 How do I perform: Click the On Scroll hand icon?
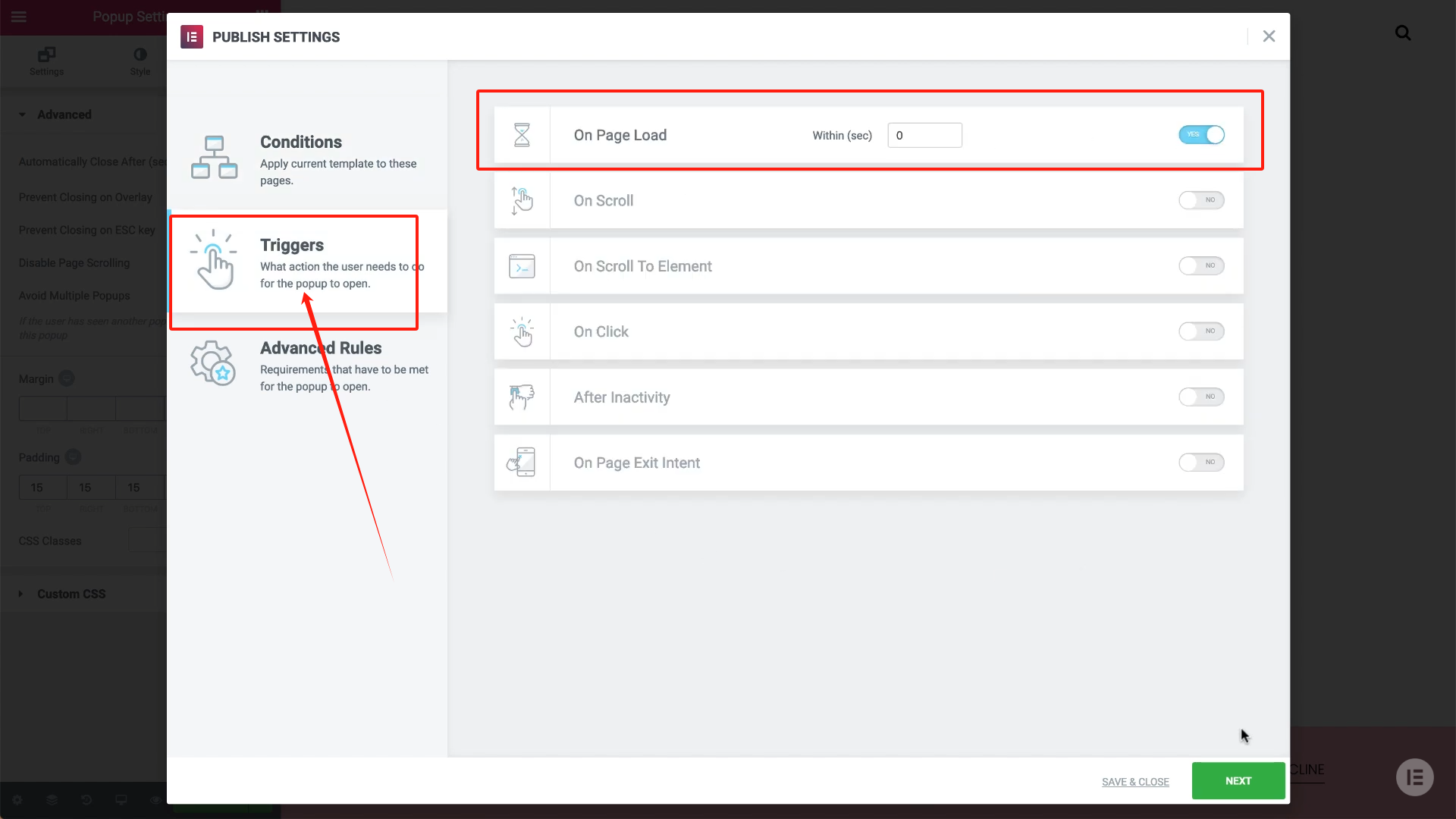coord(522,201)
